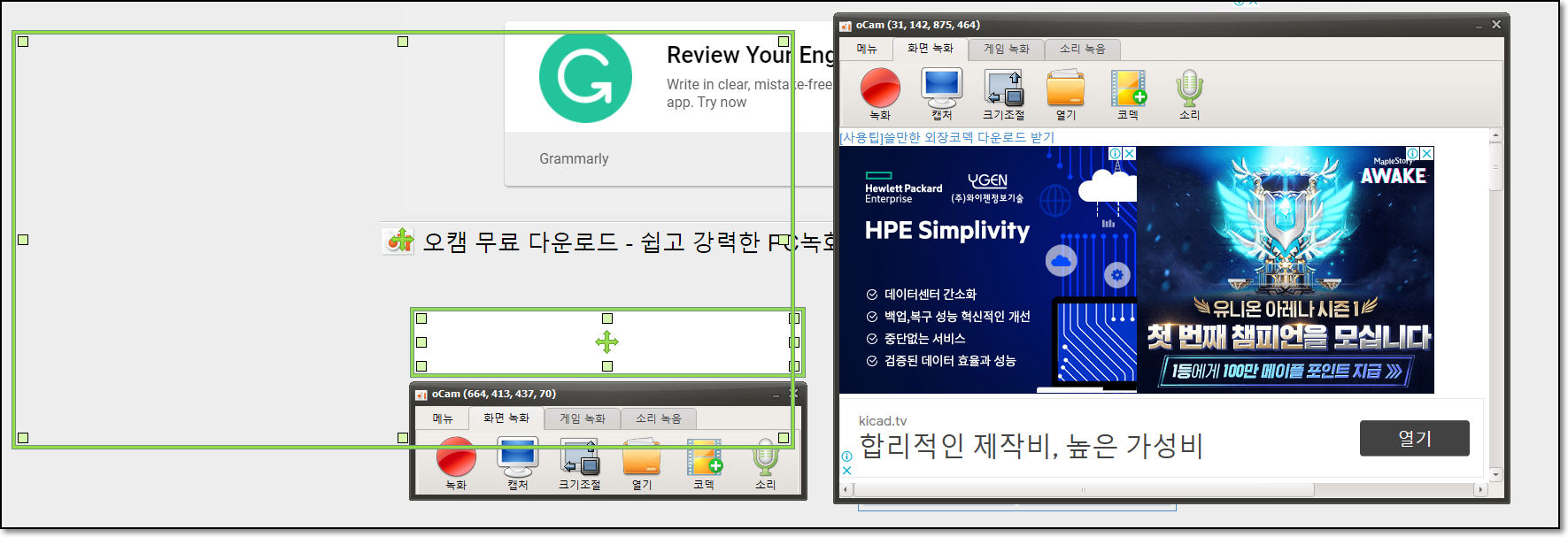Click horizontal scrollbar left arrow in large oCam
The width and height of the screenshot is (1568, 537).
846,489
